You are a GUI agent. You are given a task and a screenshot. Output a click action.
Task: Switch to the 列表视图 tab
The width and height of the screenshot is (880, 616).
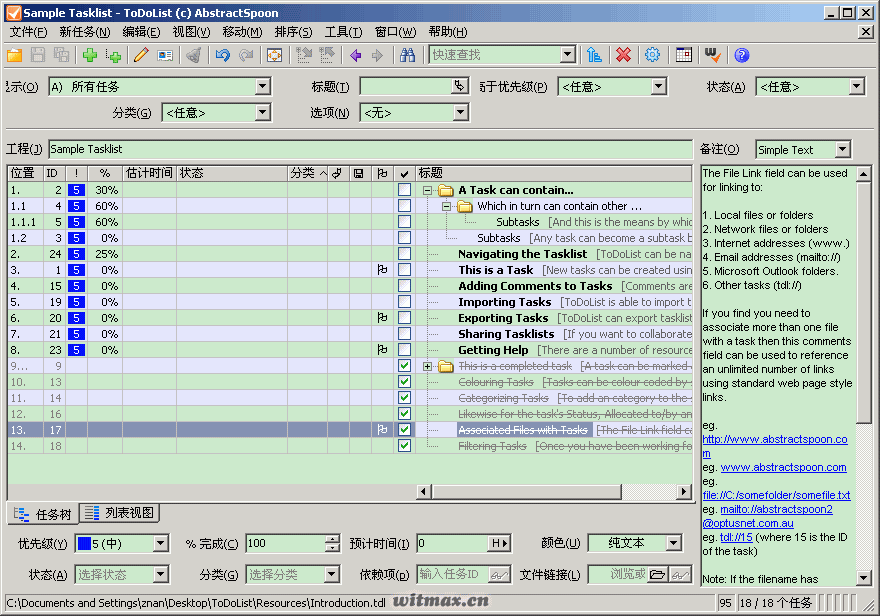tap(120, 513)
